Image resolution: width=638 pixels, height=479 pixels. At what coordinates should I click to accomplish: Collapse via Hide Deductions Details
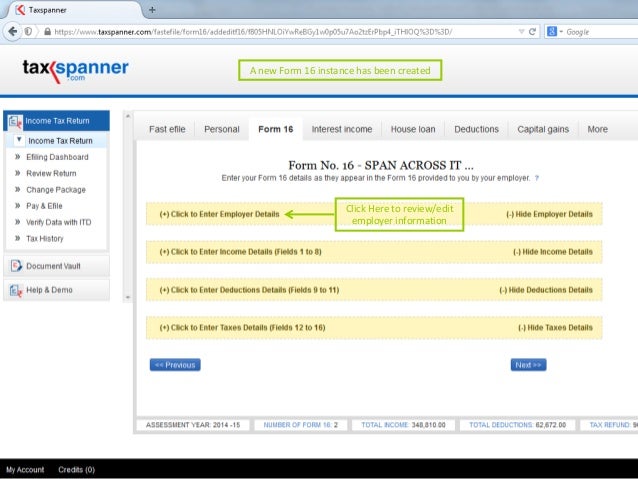[546, 290]
